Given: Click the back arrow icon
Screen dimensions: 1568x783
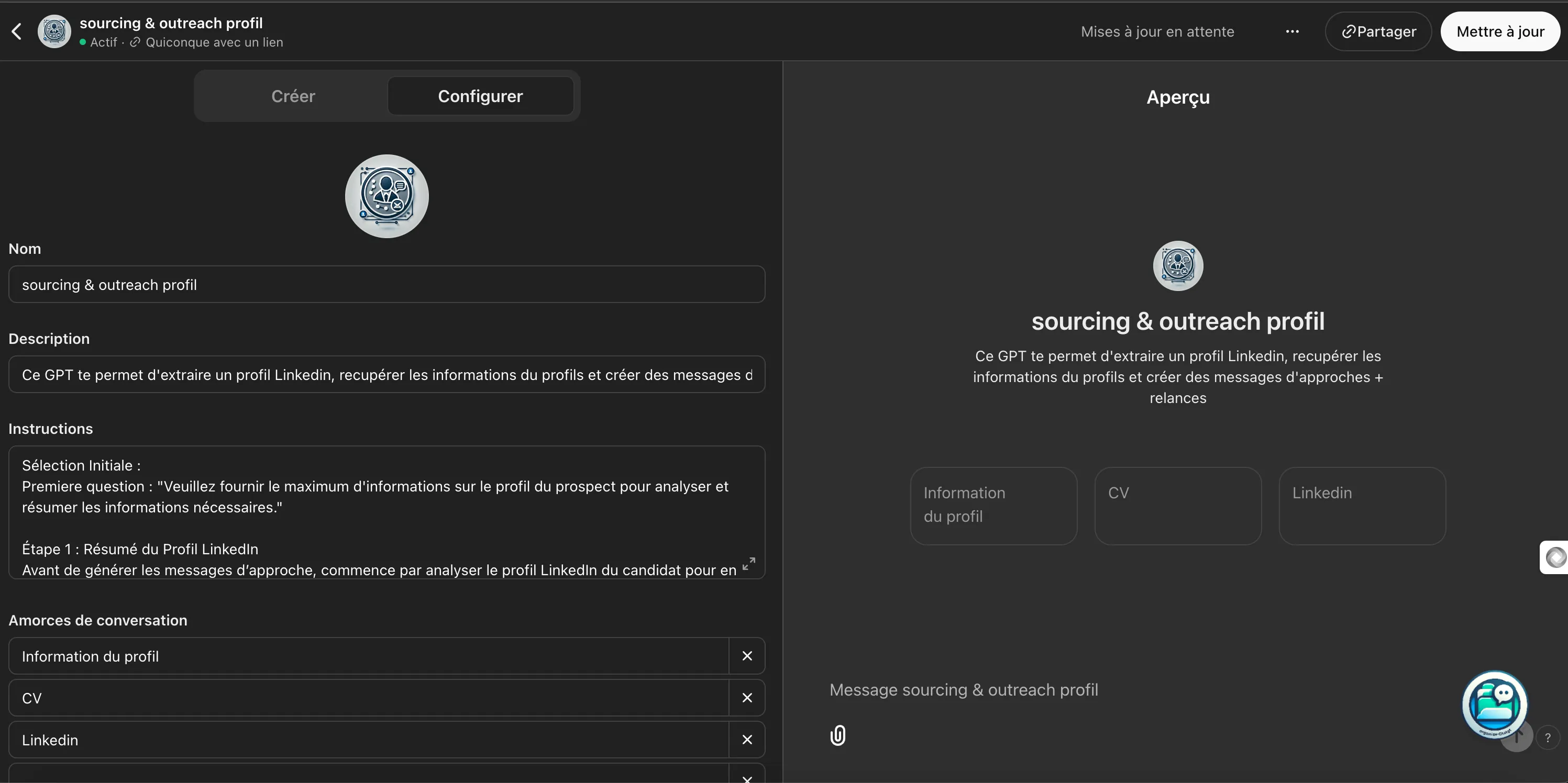Looking at the screenshot, I should click(17, 31).
